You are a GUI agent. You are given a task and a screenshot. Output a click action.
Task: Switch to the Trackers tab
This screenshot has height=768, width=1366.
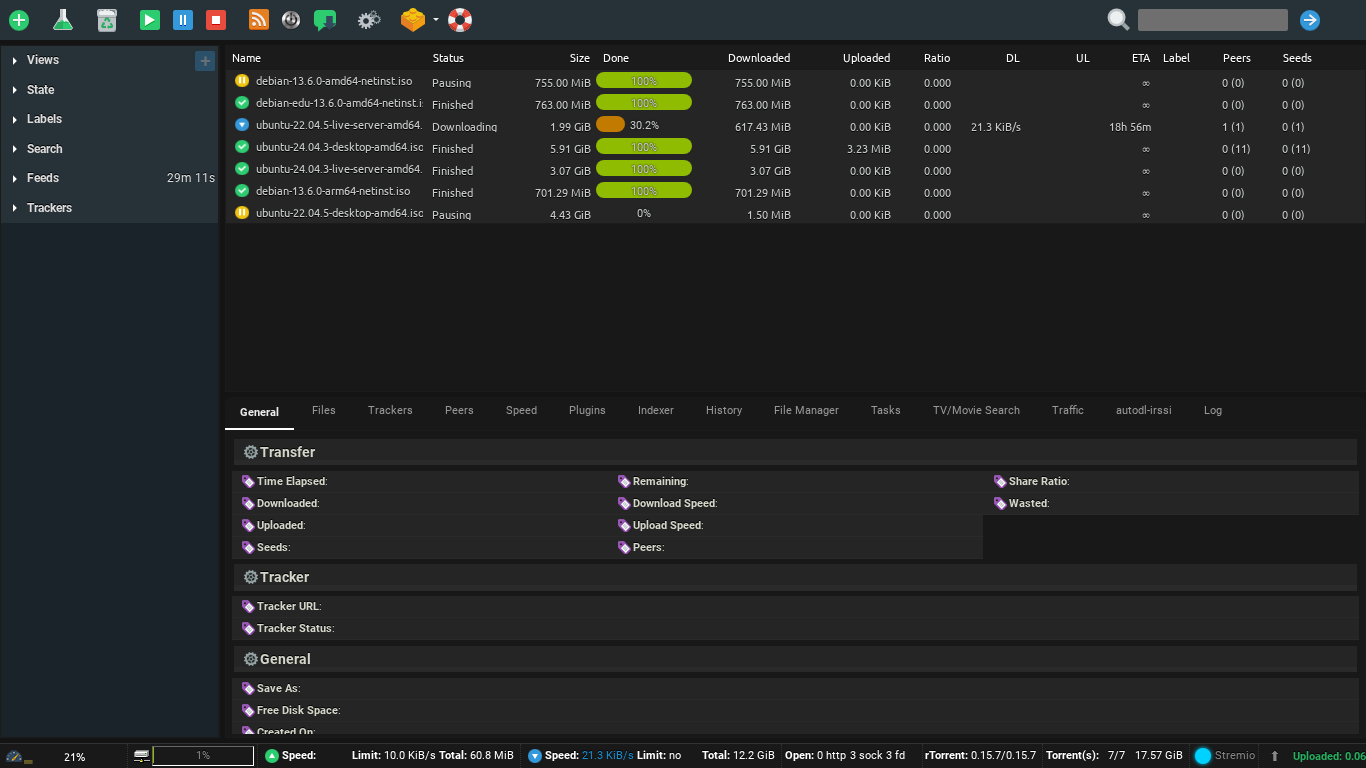(390, 410)
